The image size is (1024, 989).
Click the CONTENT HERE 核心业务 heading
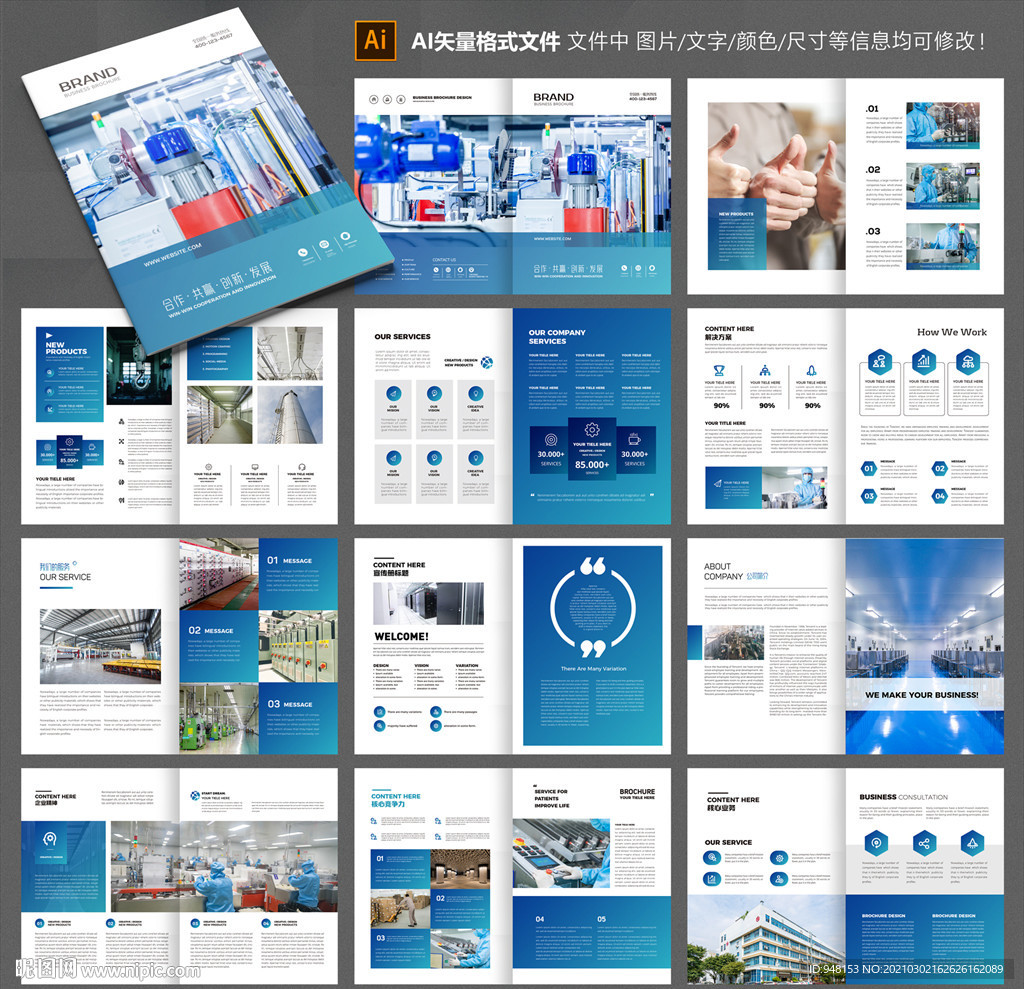click(x=733, y=803)
